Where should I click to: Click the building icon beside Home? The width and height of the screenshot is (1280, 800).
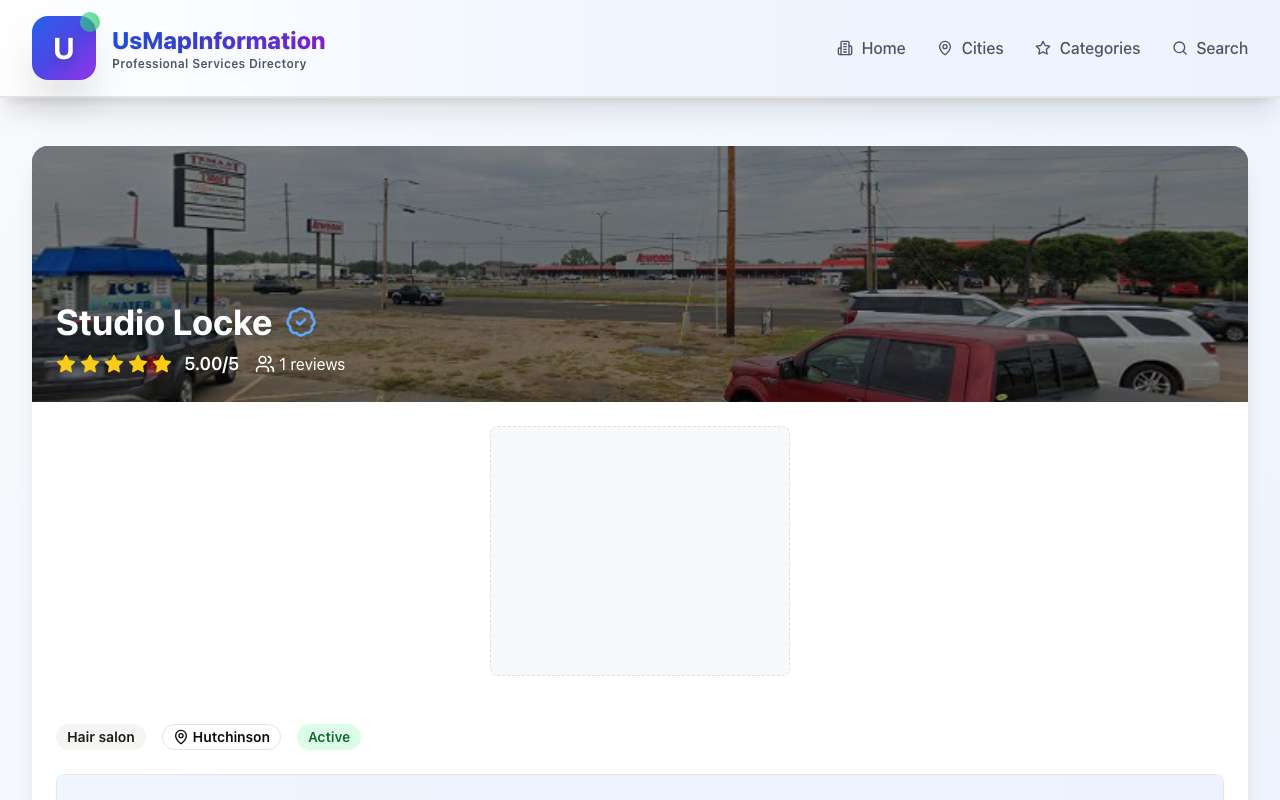845,48
